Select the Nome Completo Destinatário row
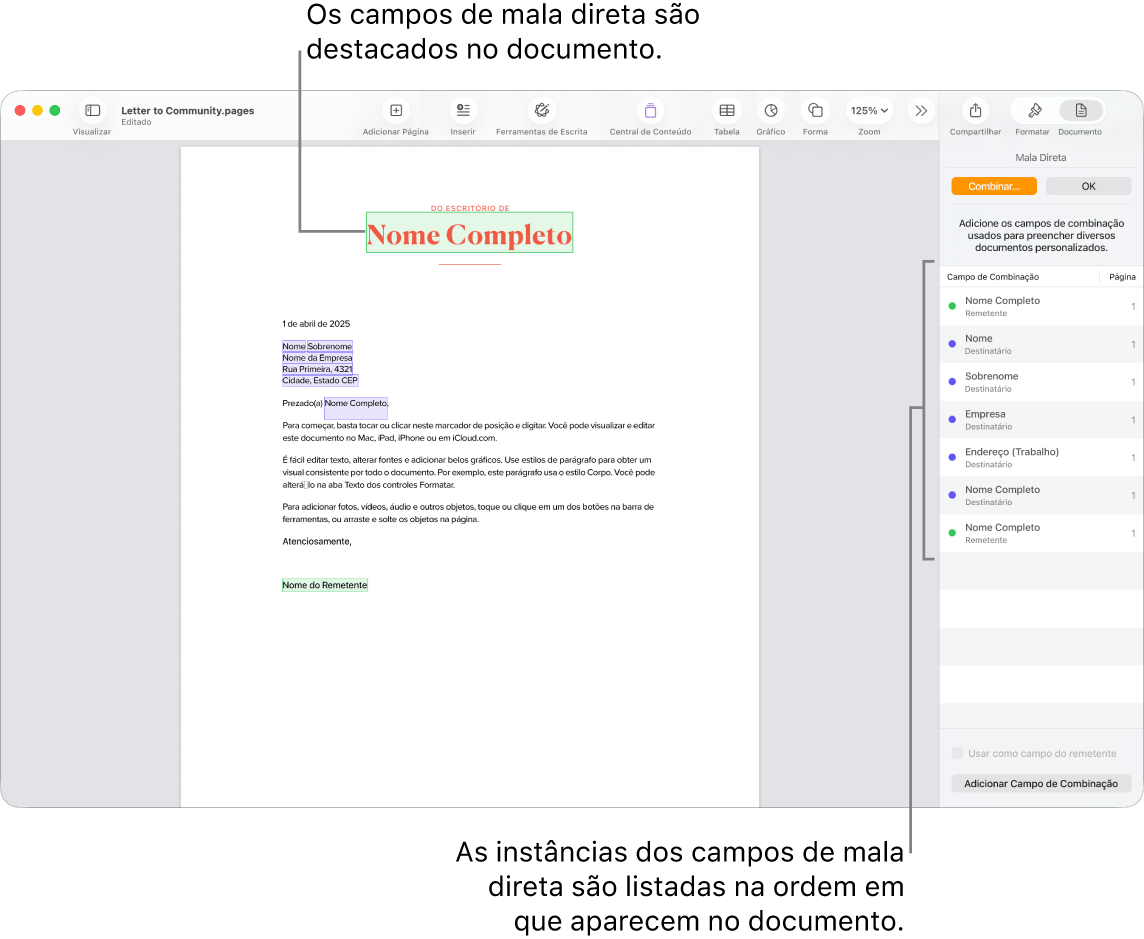The image size is (1144, 939). coord(1041,496)
